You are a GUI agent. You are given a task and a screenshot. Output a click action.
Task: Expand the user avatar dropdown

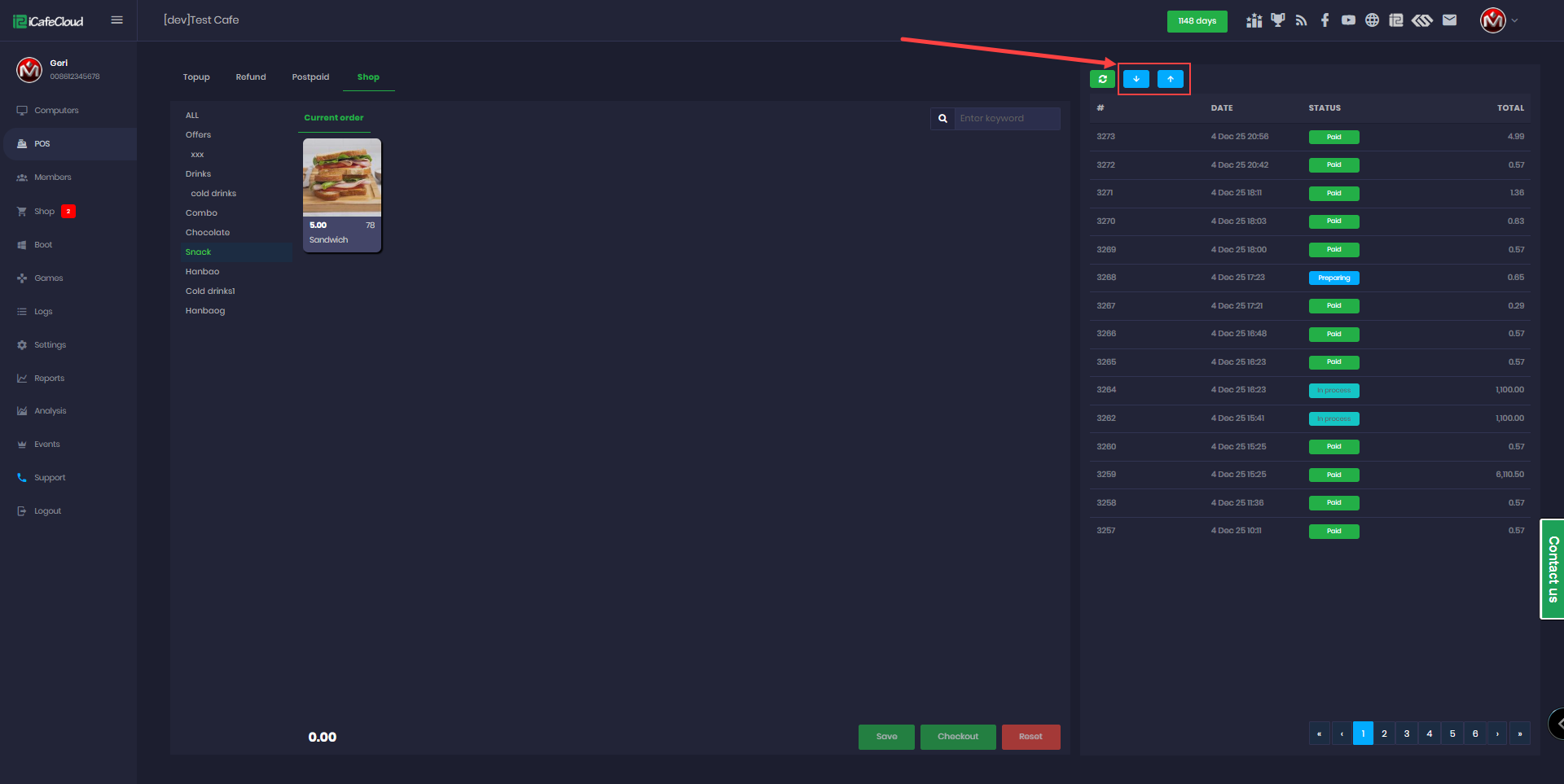(1499, 20)
